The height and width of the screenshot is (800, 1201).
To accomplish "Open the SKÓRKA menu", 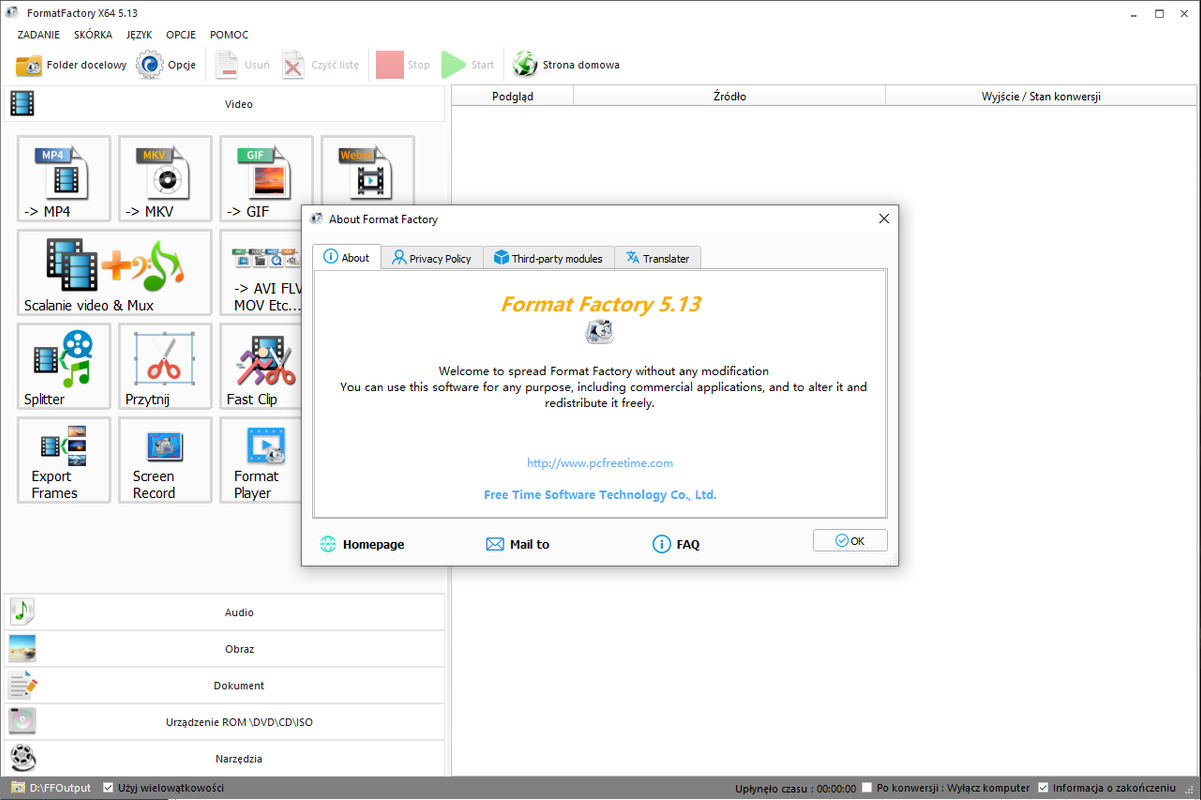I will pyautogui.click(x=93, y=35).
